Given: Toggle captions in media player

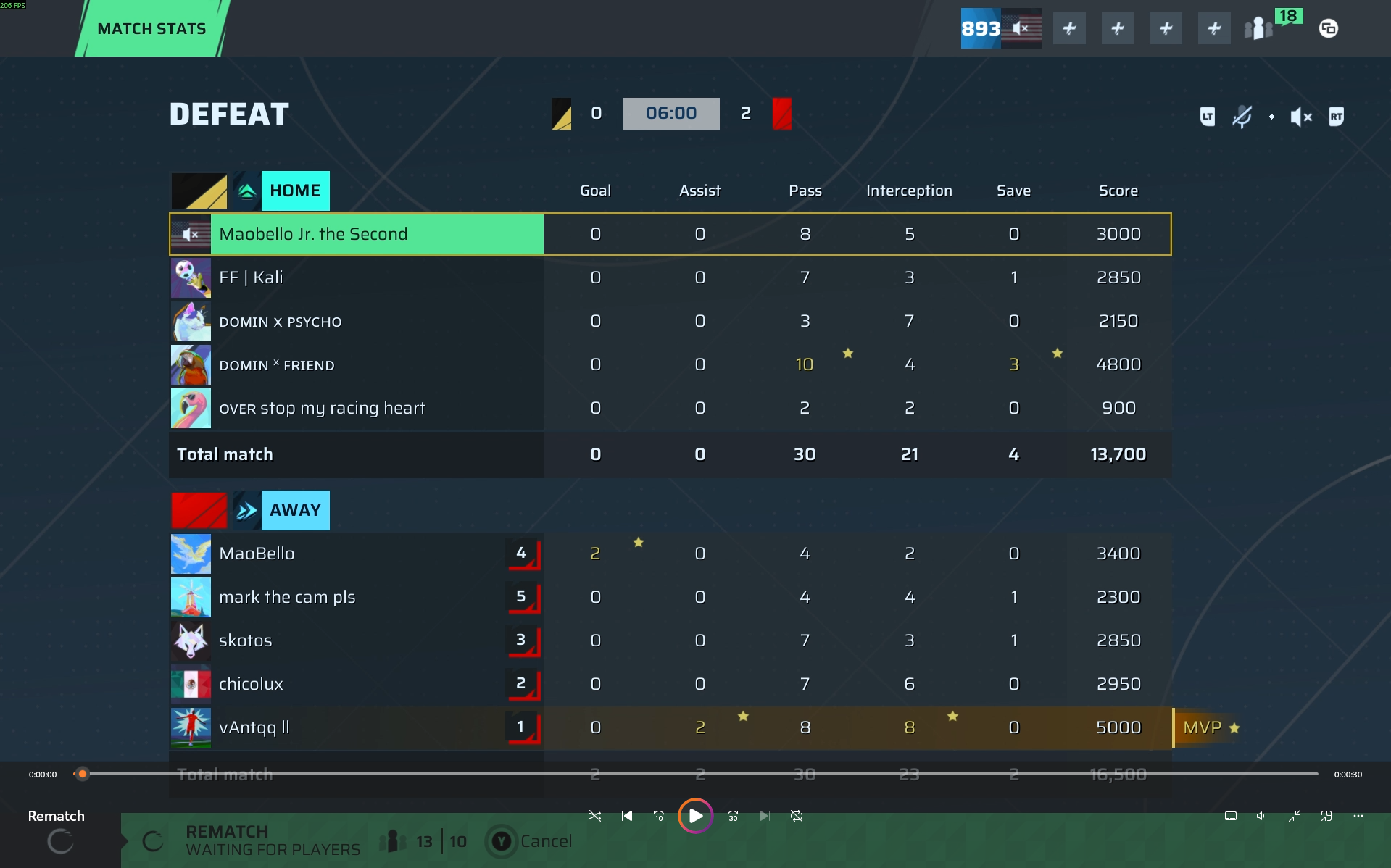Looking at the screenshot, I should 1231,816.
